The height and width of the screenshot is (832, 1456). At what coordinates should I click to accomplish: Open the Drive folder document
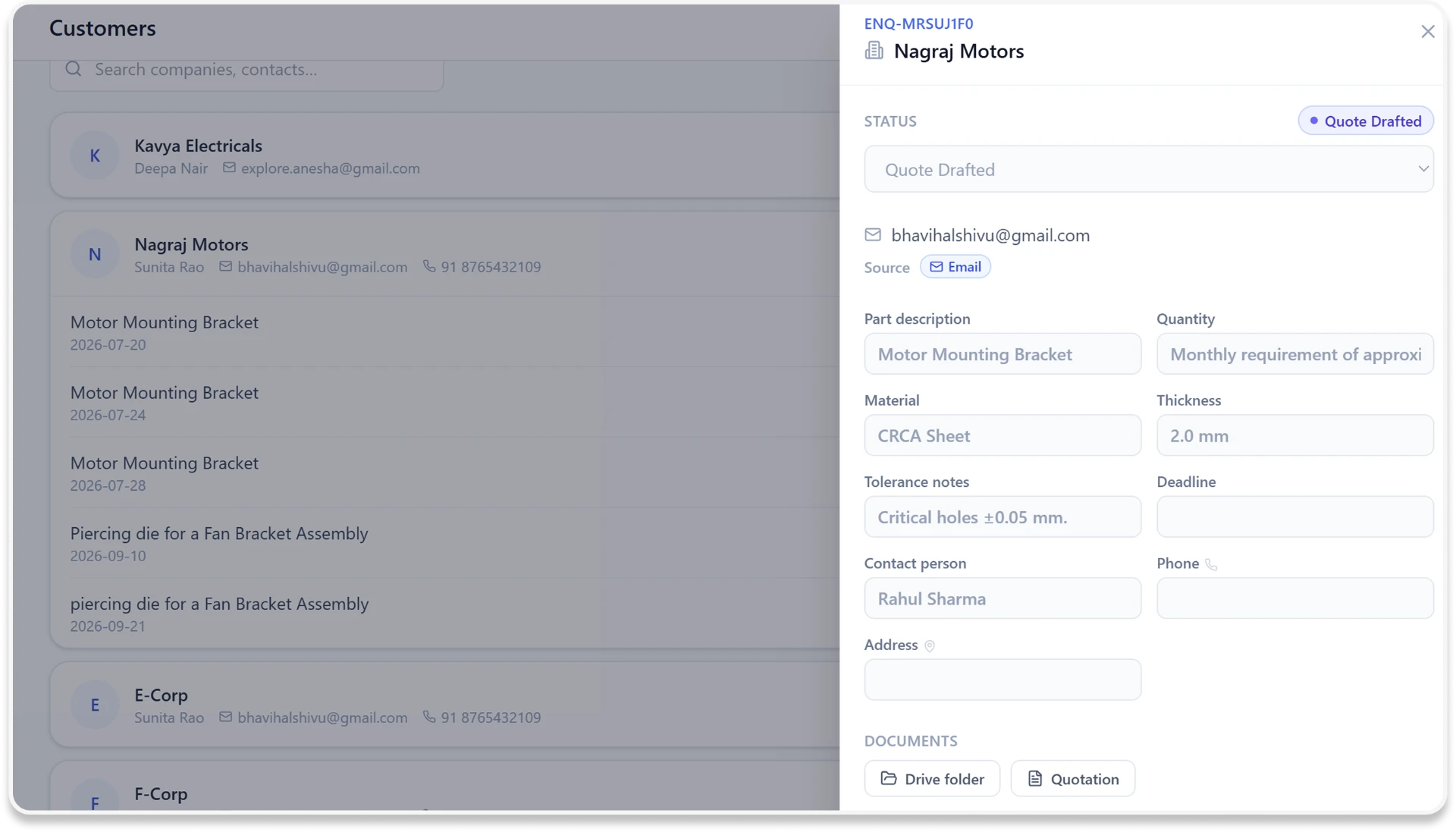(x=932, y=779)
